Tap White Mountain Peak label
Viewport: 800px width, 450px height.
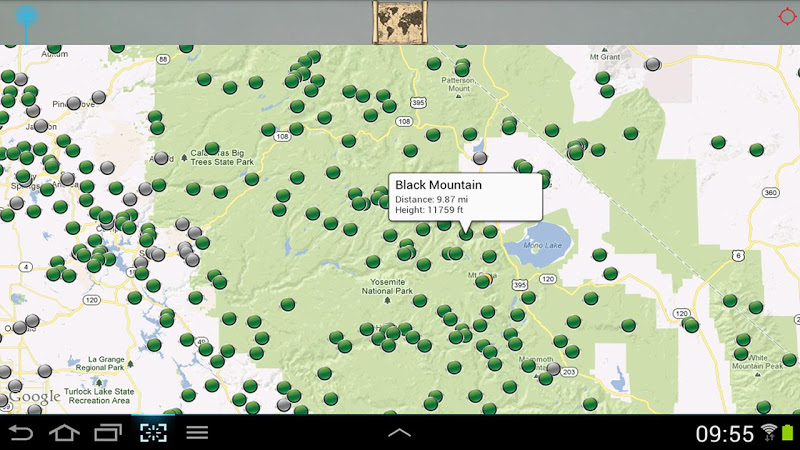(x=758, y=362)
